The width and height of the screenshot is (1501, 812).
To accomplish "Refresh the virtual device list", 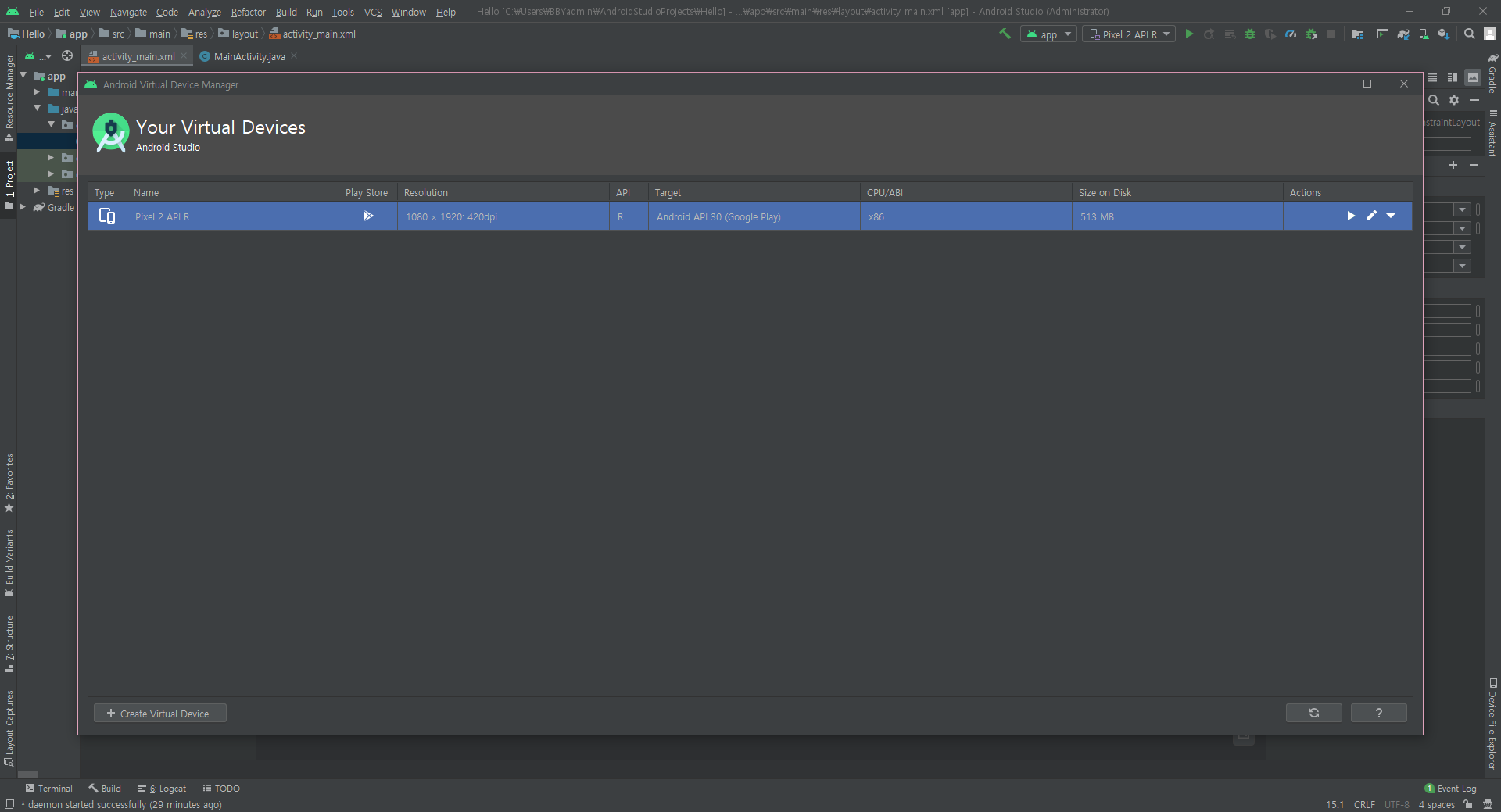I will pos(1313,713).
